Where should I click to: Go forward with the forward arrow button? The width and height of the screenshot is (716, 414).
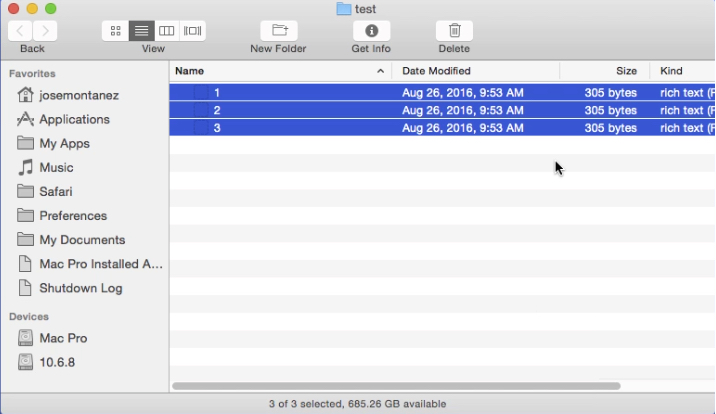[45, 31]
